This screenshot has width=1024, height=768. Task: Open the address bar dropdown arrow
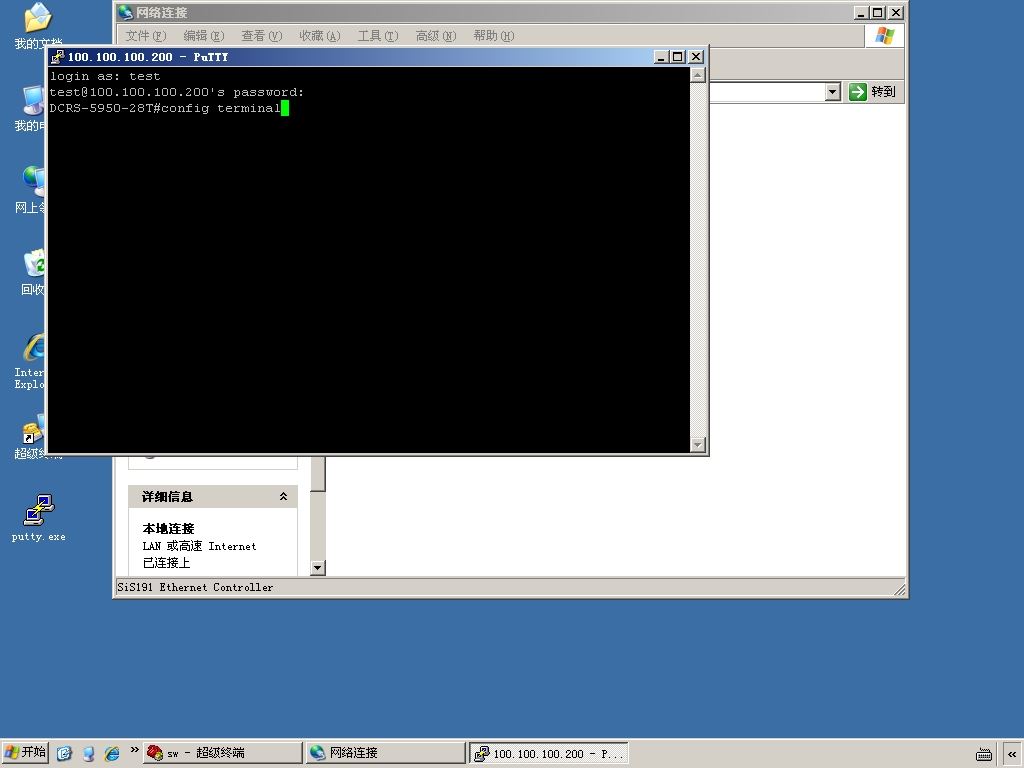832,92
